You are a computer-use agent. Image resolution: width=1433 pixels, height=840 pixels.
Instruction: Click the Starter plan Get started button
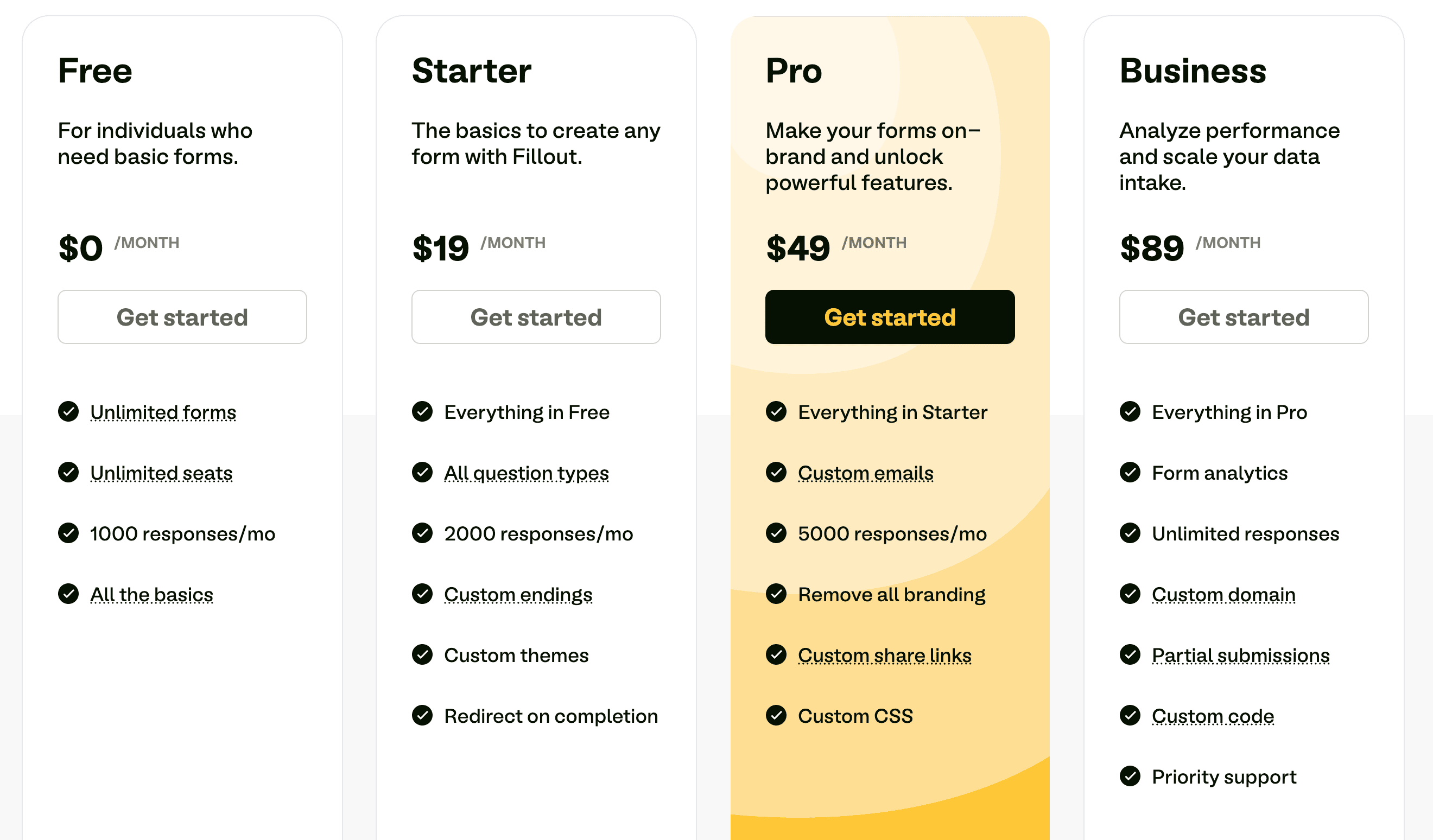pos(536,317)
